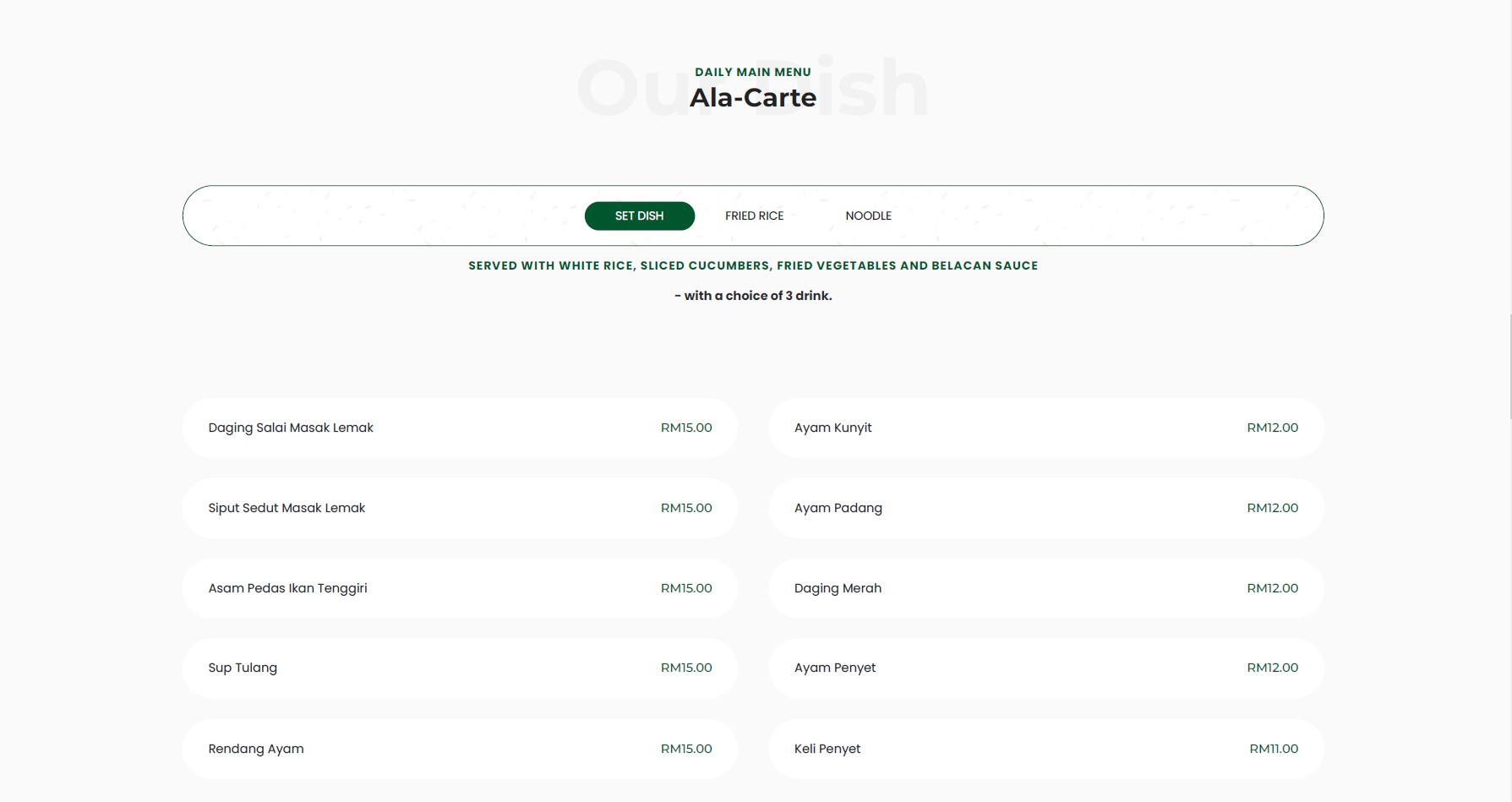Click the DAILY MAIN MENU label

click(752, 73)
